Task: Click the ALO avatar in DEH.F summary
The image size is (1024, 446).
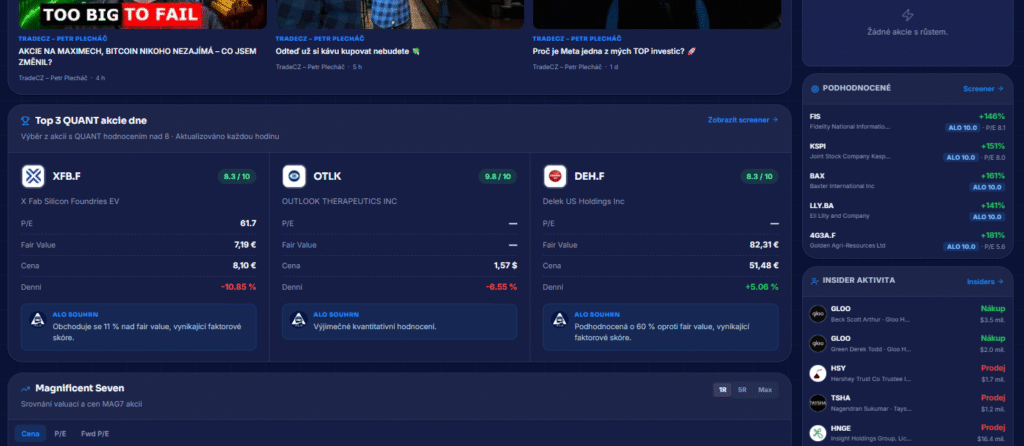Action: [560, 319]
